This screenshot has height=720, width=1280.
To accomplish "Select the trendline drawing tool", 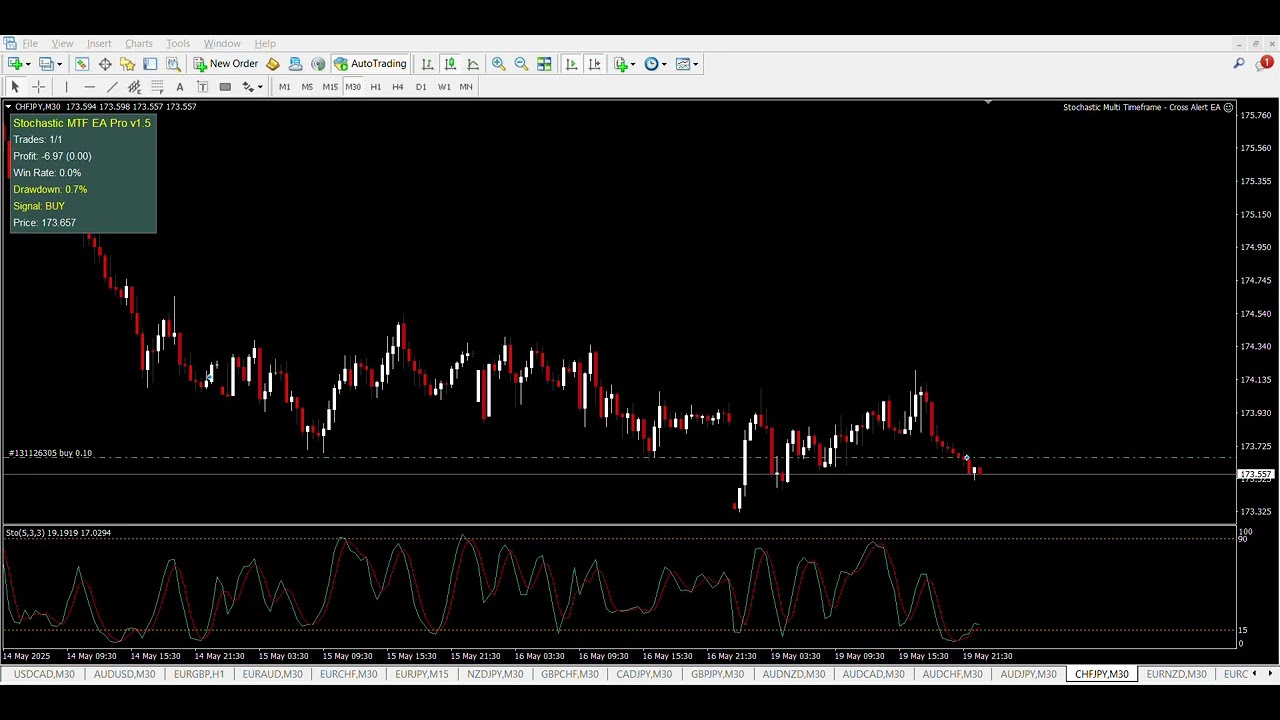I will 112,87.
